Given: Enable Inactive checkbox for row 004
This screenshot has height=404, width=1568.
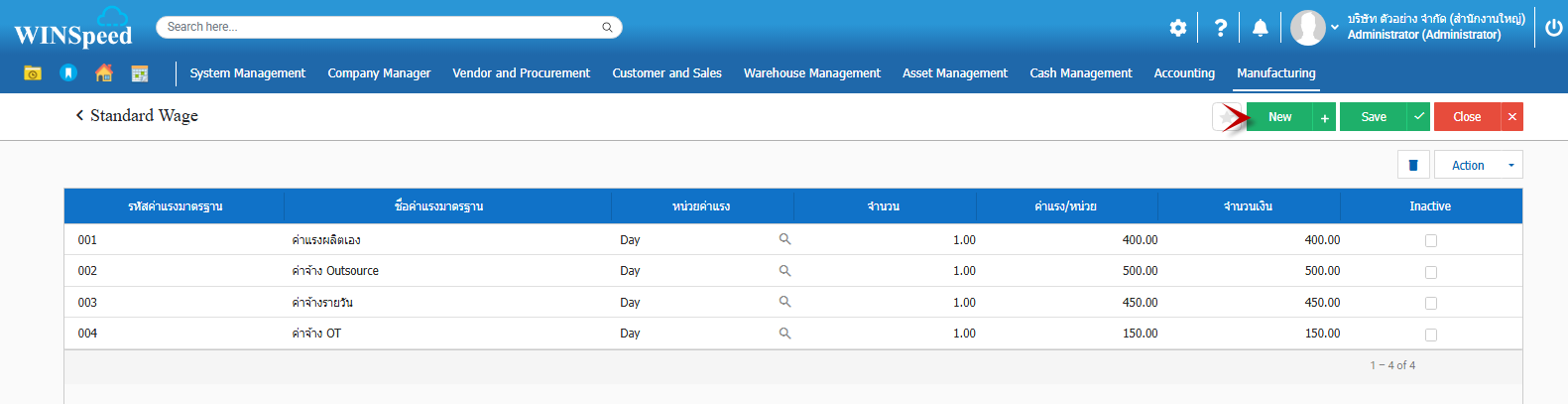Looking at the screenshot, I should click(x=1430, y=335).
